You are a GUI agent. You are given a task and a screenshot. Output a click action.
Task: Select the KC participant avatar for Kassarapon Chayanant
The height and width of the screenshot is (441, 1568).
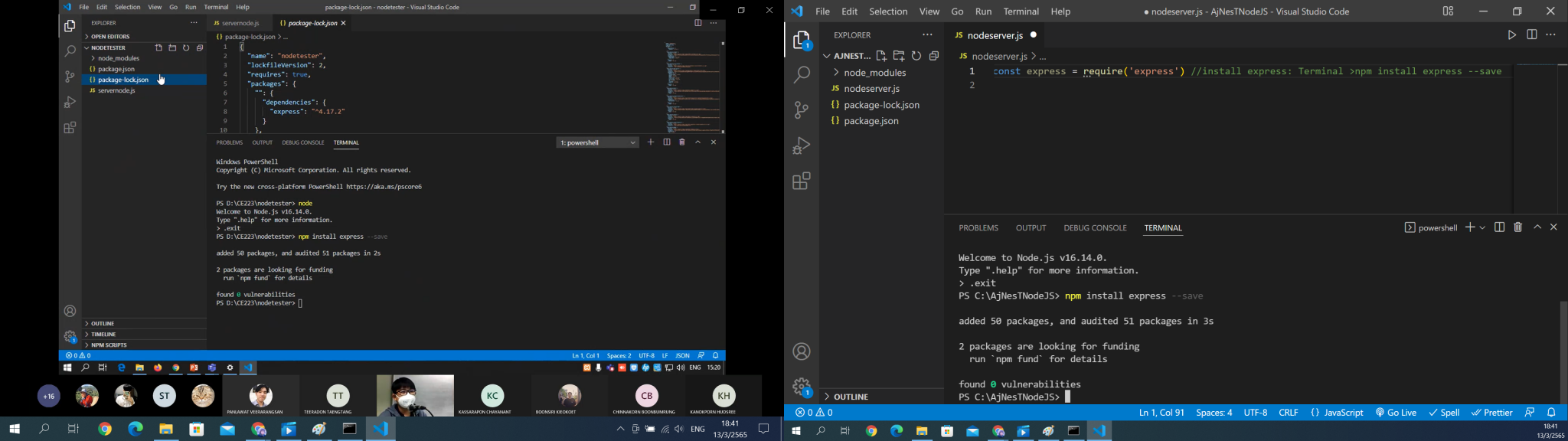pos(492,395)
